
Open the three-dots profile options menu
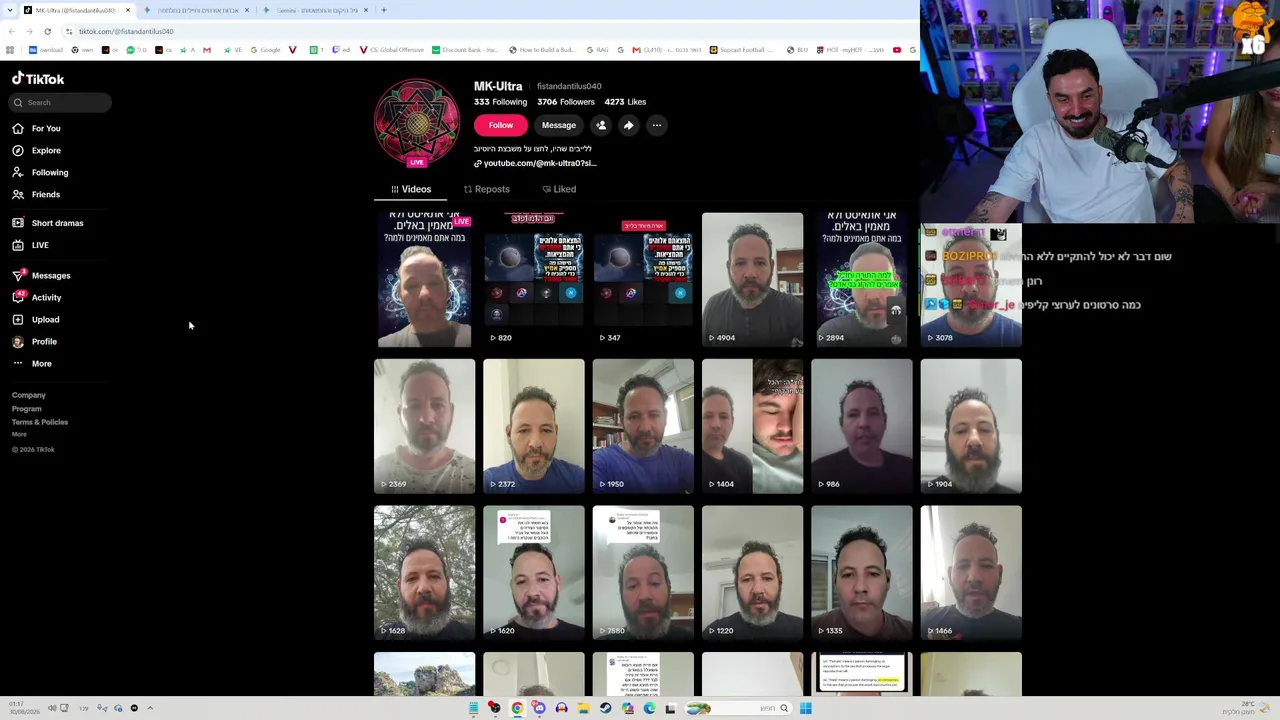point(656,125)
